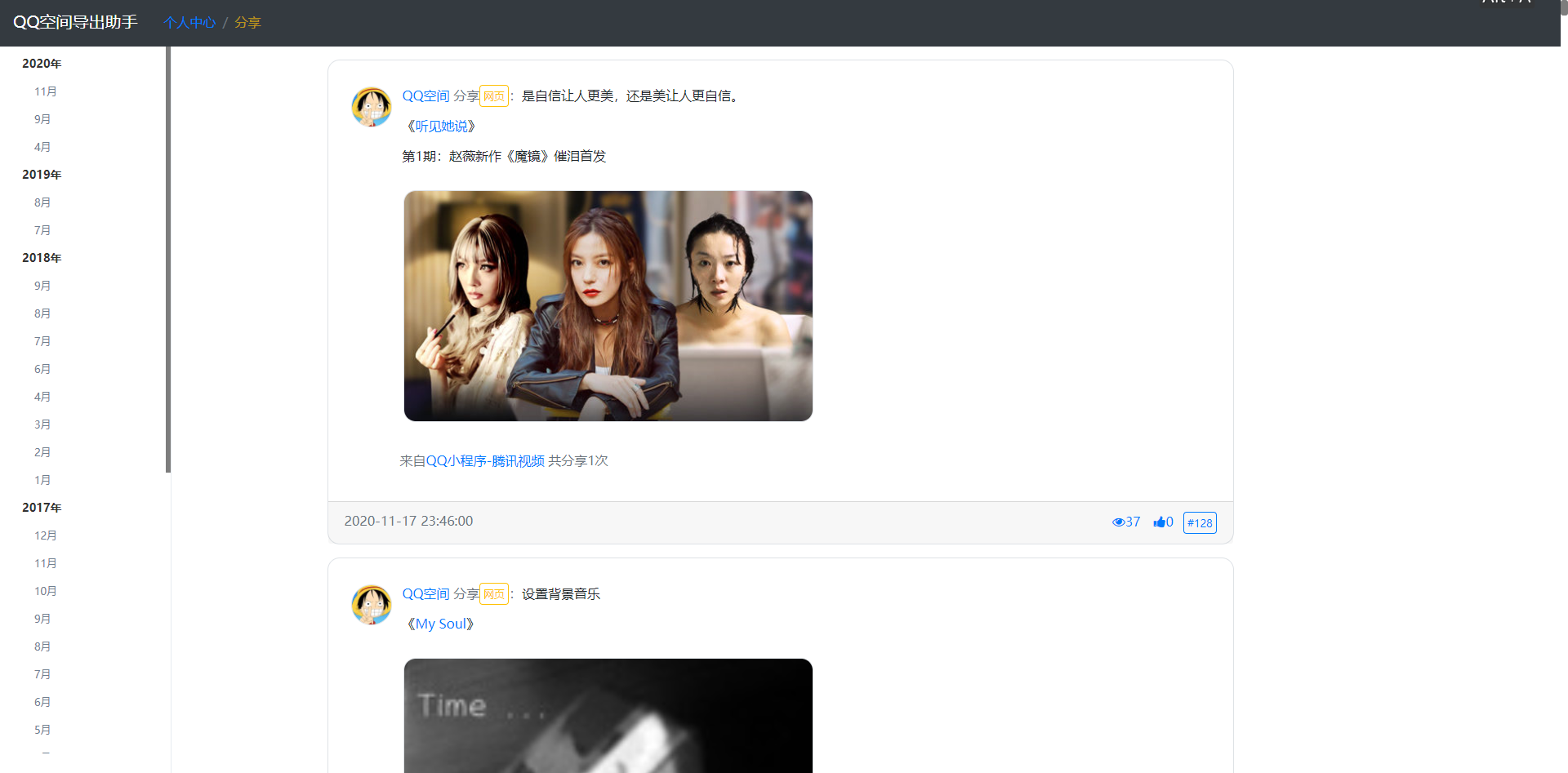Click the 网页 tag on the 设置背景音乐 post
Viewport: 1568px width, 773px height.
[x=494, y=594]
